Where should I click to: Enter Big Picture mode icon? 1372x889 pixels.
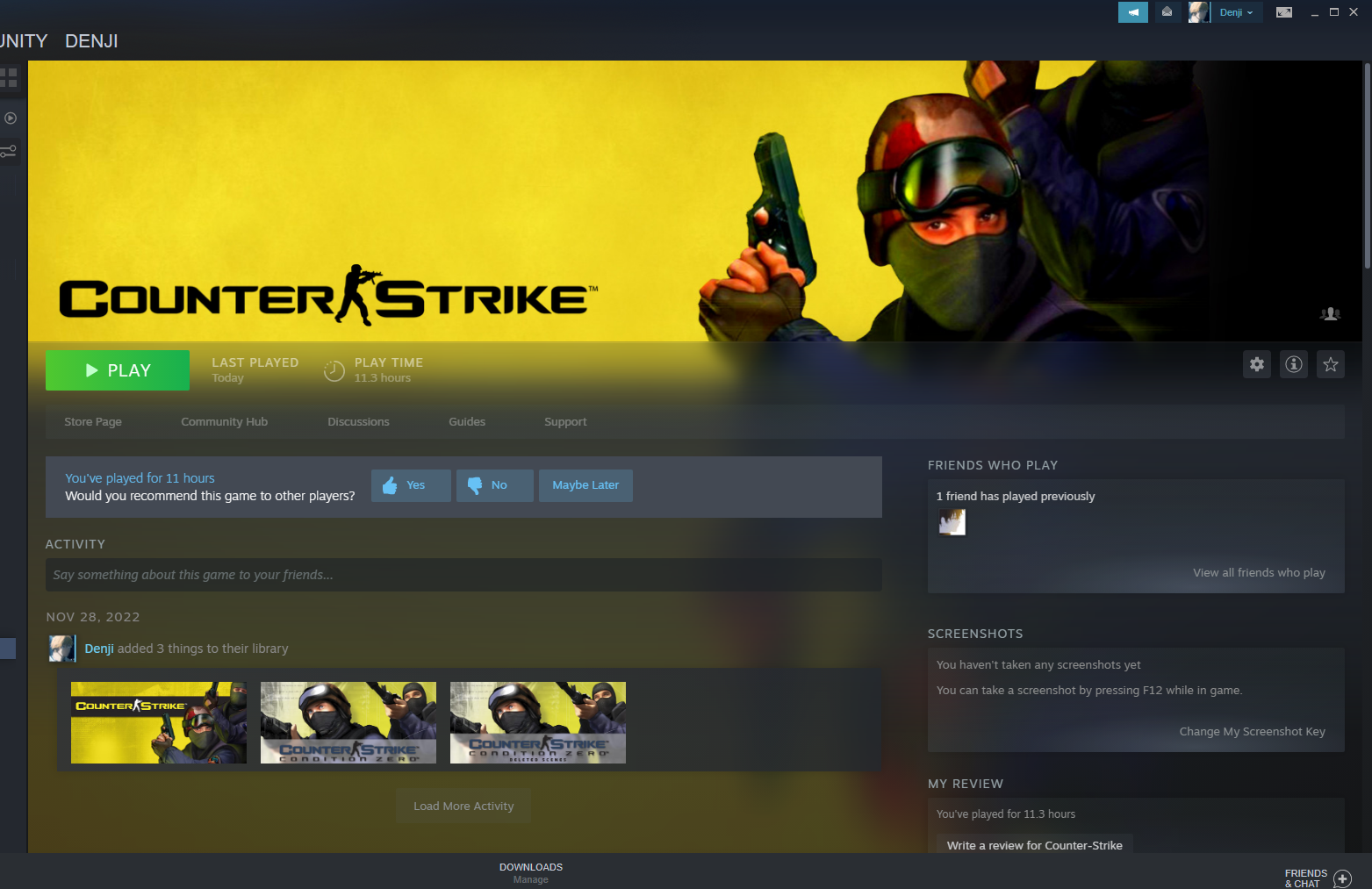pos(1283,12)
